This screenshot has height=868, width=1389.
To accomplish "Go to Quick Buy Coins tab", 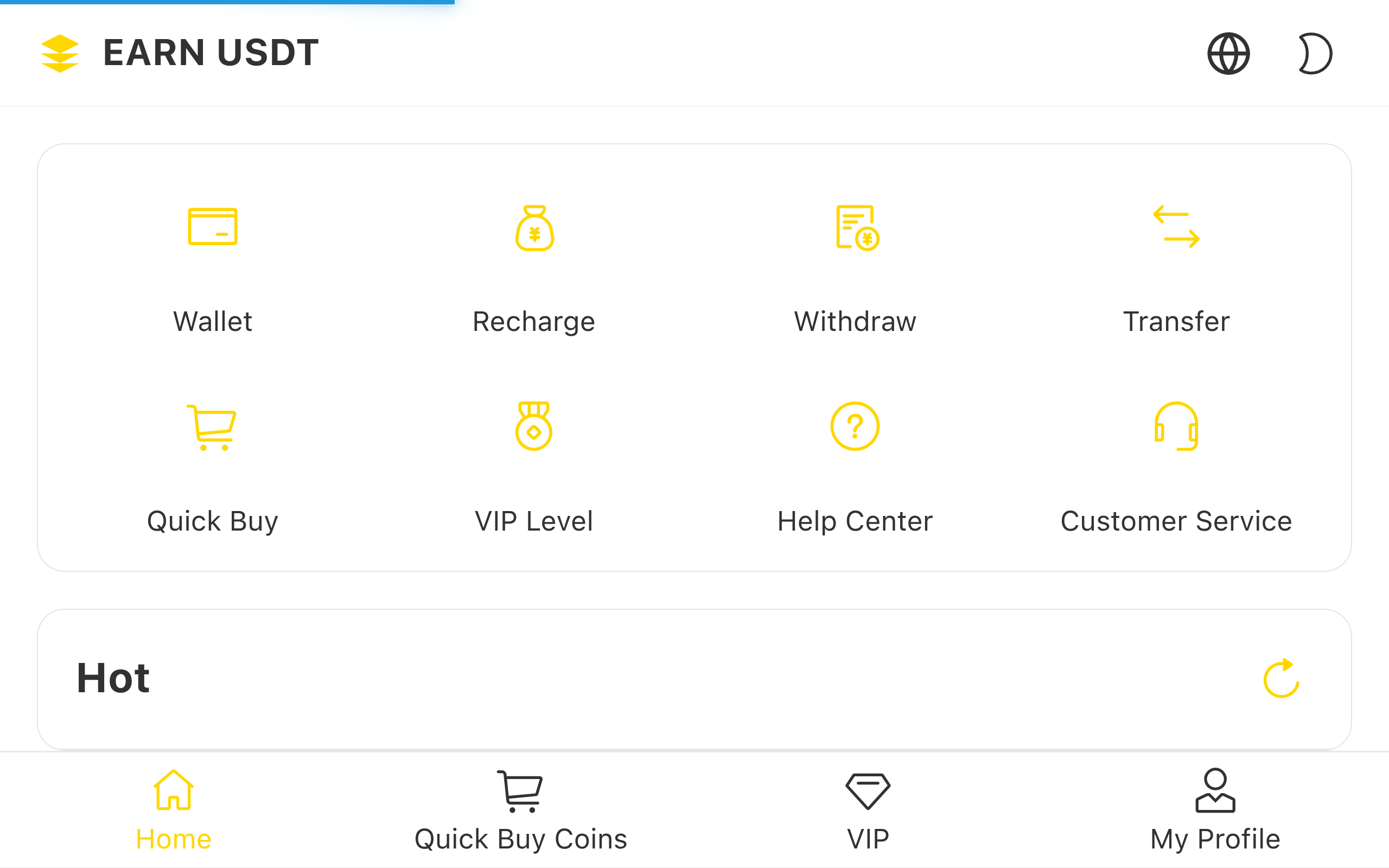I will [520, 809].
